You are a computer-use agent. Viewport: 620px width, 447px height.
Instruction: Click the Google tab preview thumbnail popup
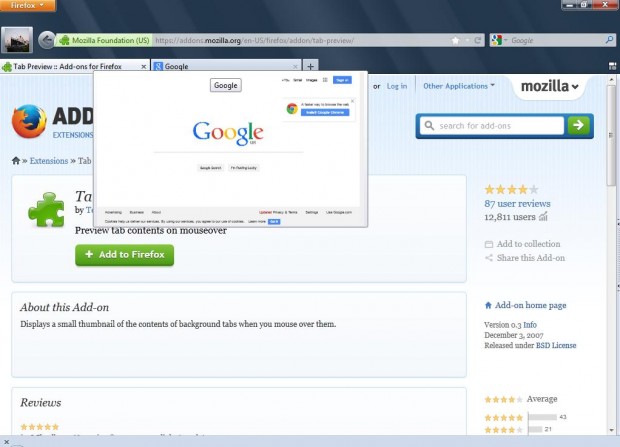pos(231,149)
